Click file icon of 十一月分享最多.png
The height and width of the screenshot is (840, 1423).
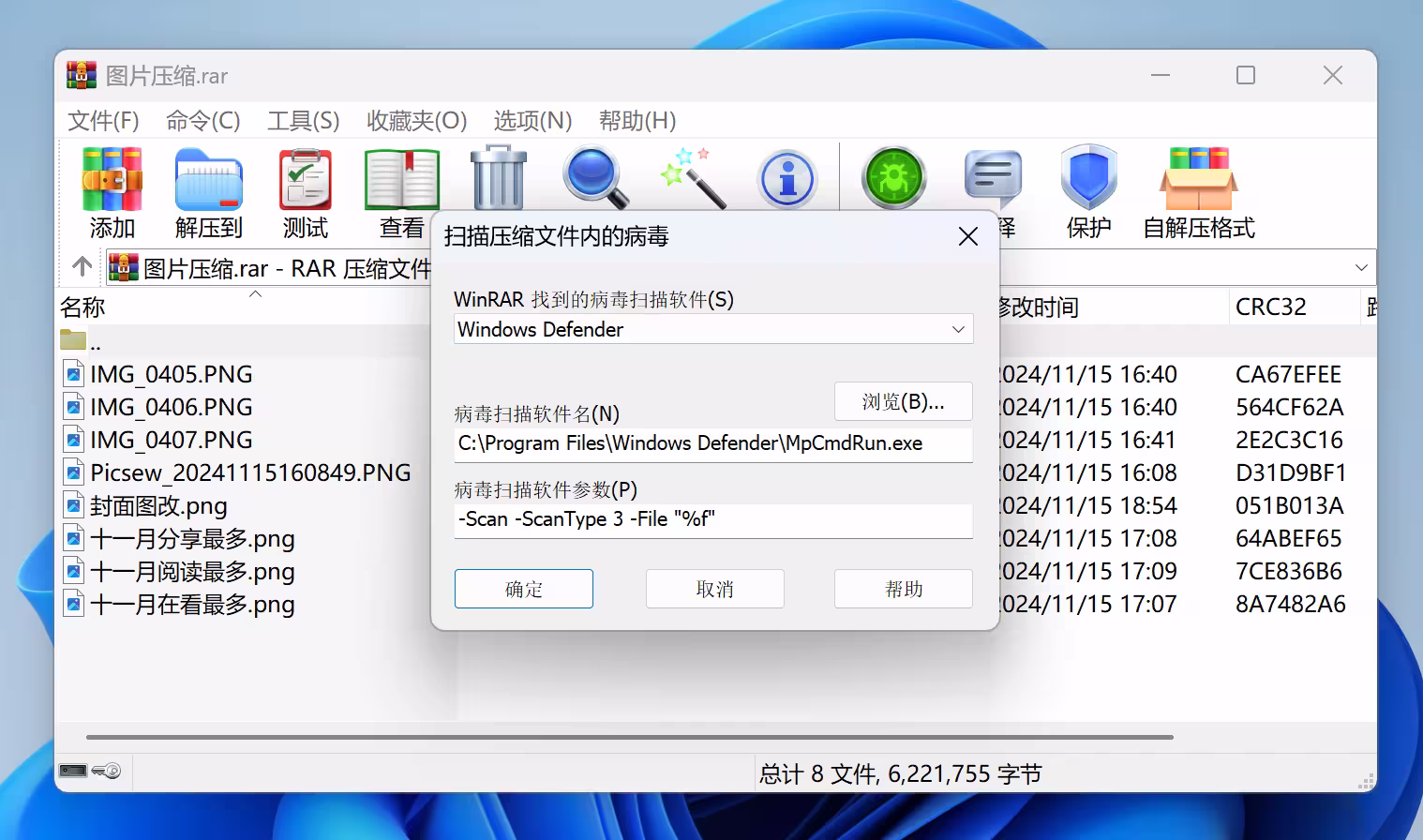click(73, 538)
